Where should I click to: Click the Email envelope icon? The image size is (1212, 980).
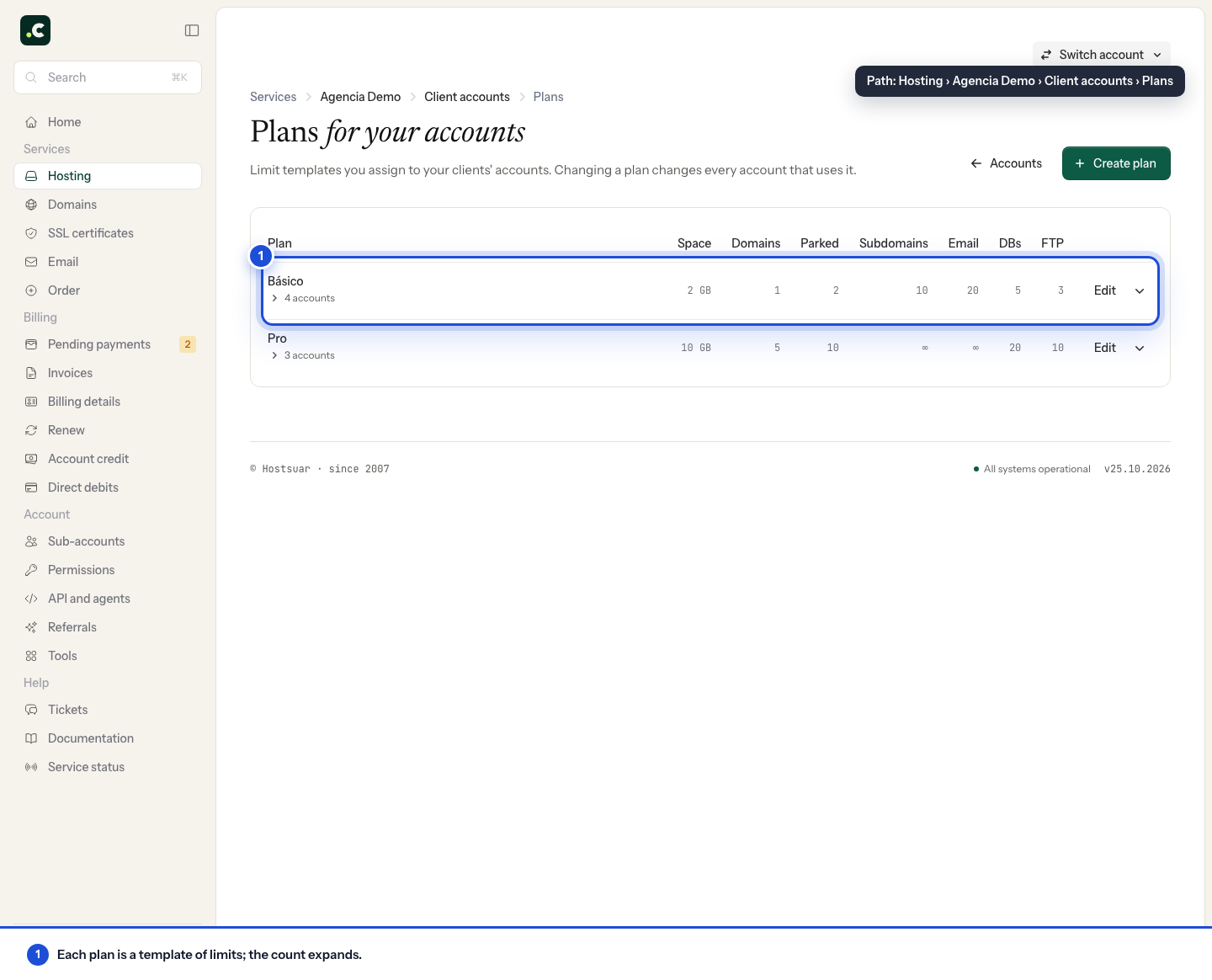pyautogui.click(x=31, y=262)
